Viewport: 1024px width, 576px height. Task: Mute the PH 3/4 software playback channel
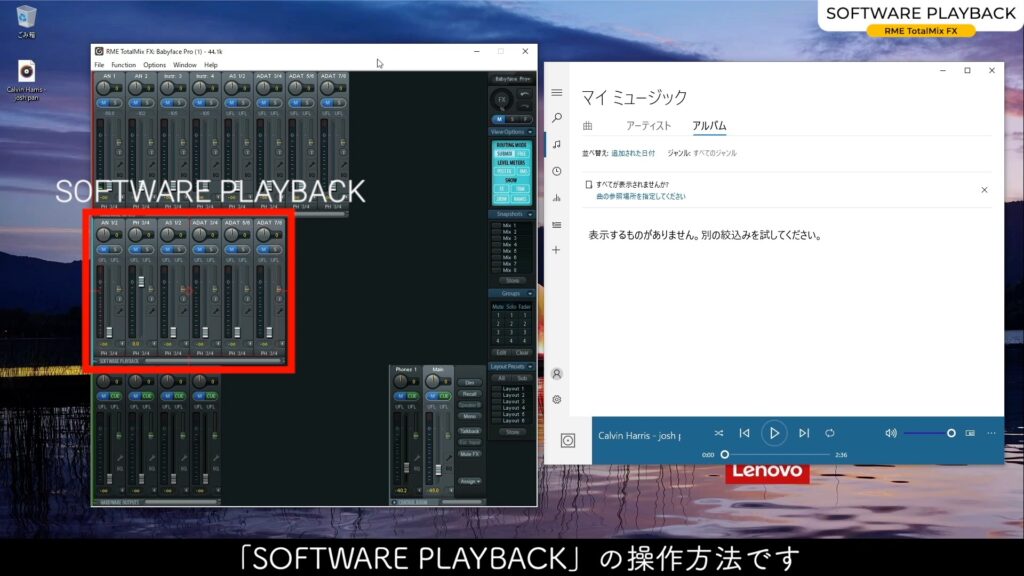[x=135, y=249]
